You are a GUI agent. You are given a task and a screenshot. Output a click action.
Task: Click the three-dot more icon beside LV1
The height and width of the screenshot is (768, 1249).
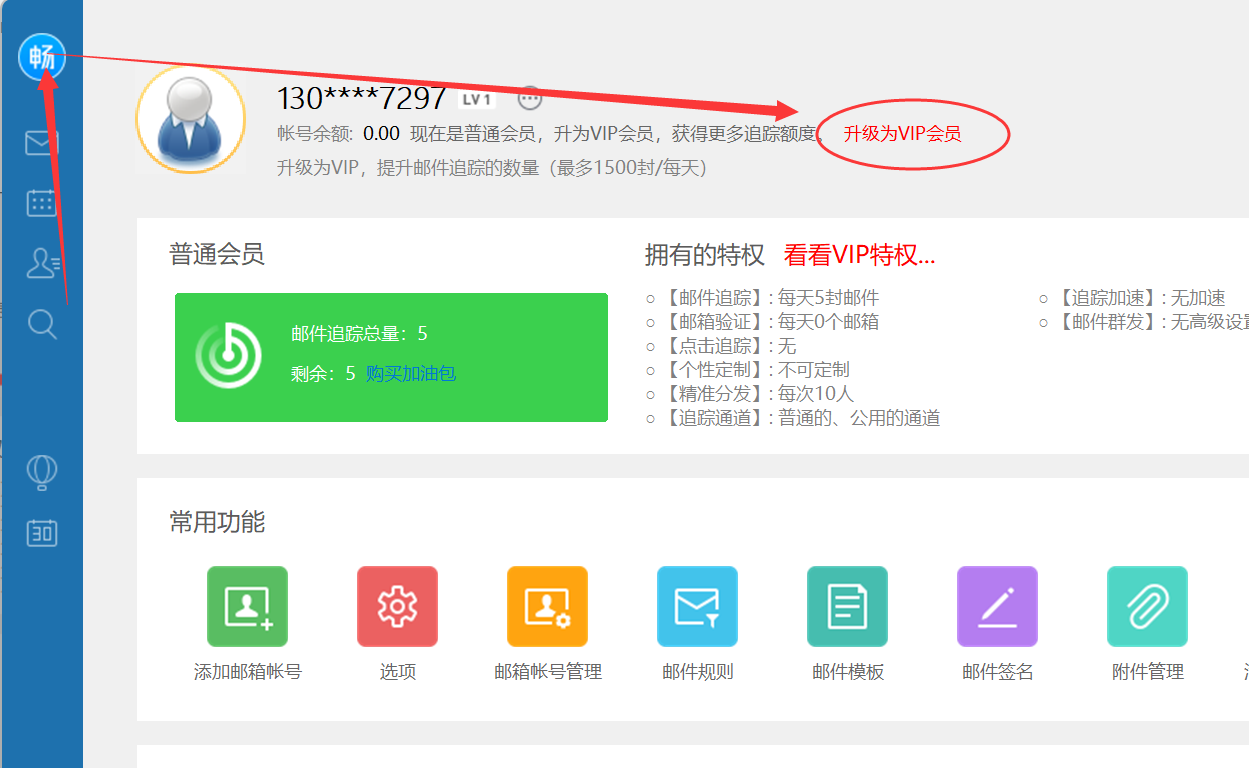[x=530, y=98]
